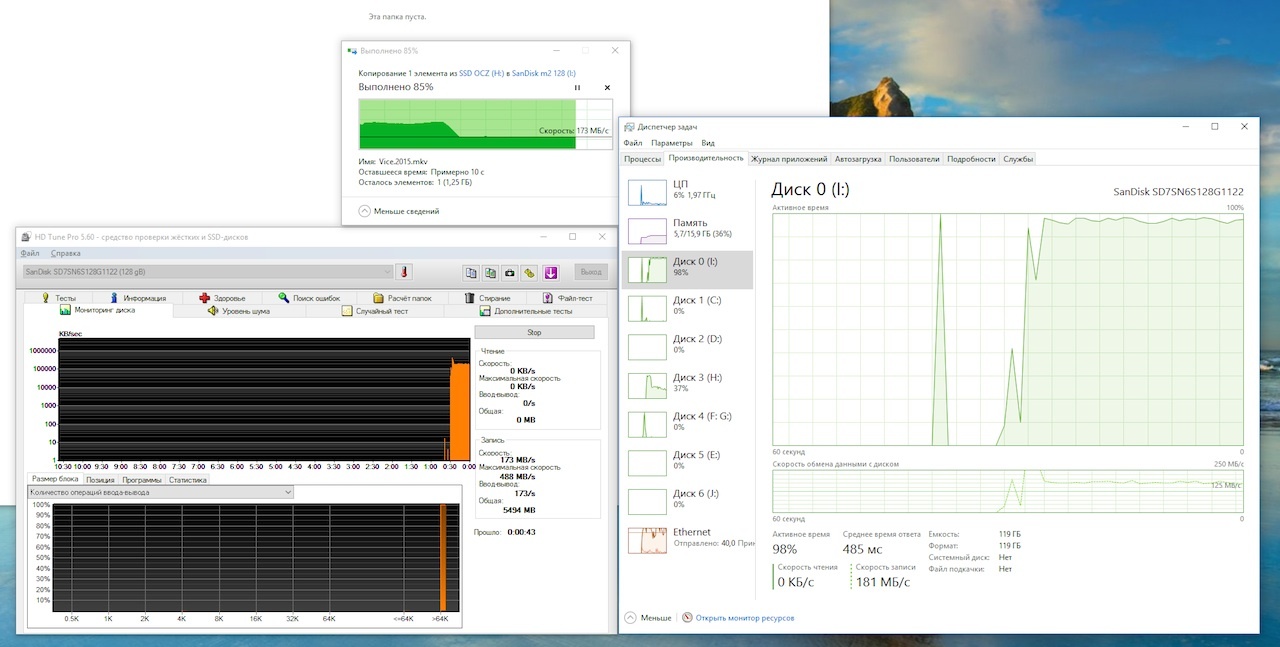Open the Тесты tab in HD Tune
The height and width of the screenshot is (647, 1280).
pyautogui.click(x=58, y=298)
